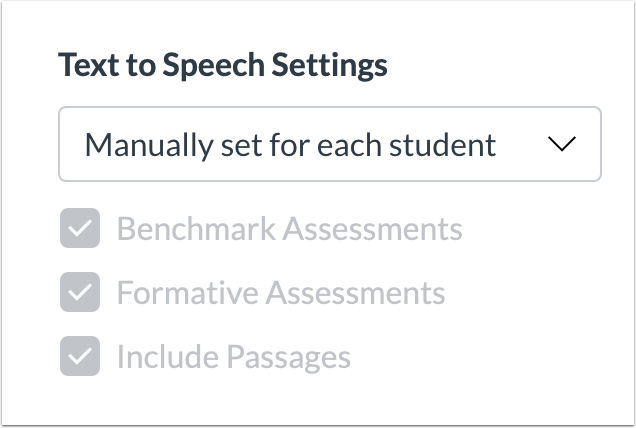Image resolution: width=636 pixels, height=428 pixels.
Task: Click the word 'student' in the select field
Action: pos(442,145)
